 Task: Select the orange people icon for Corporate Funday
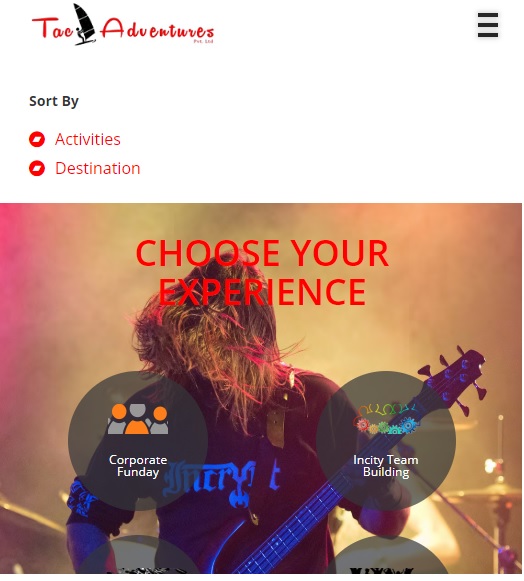[x=138, y=419]
